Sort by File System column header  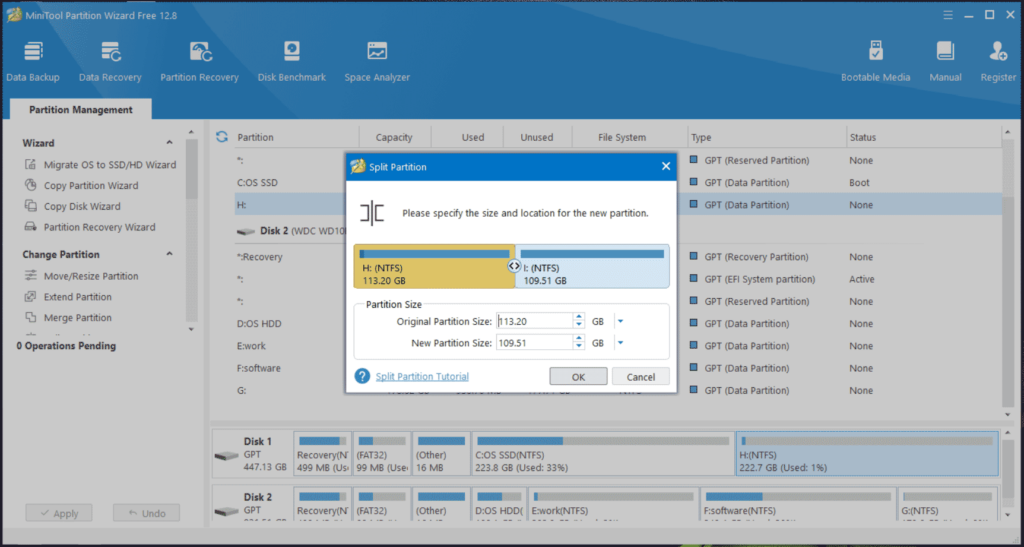[622, 137]
